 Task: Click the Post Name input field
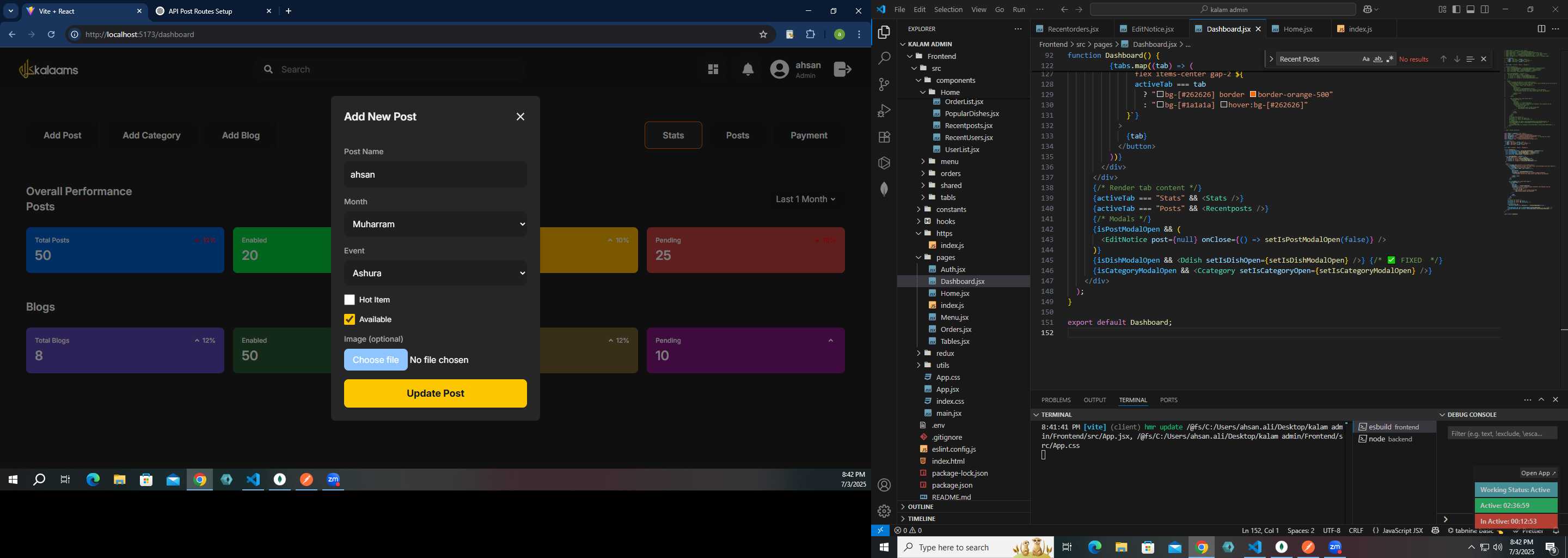click(435, 175)
